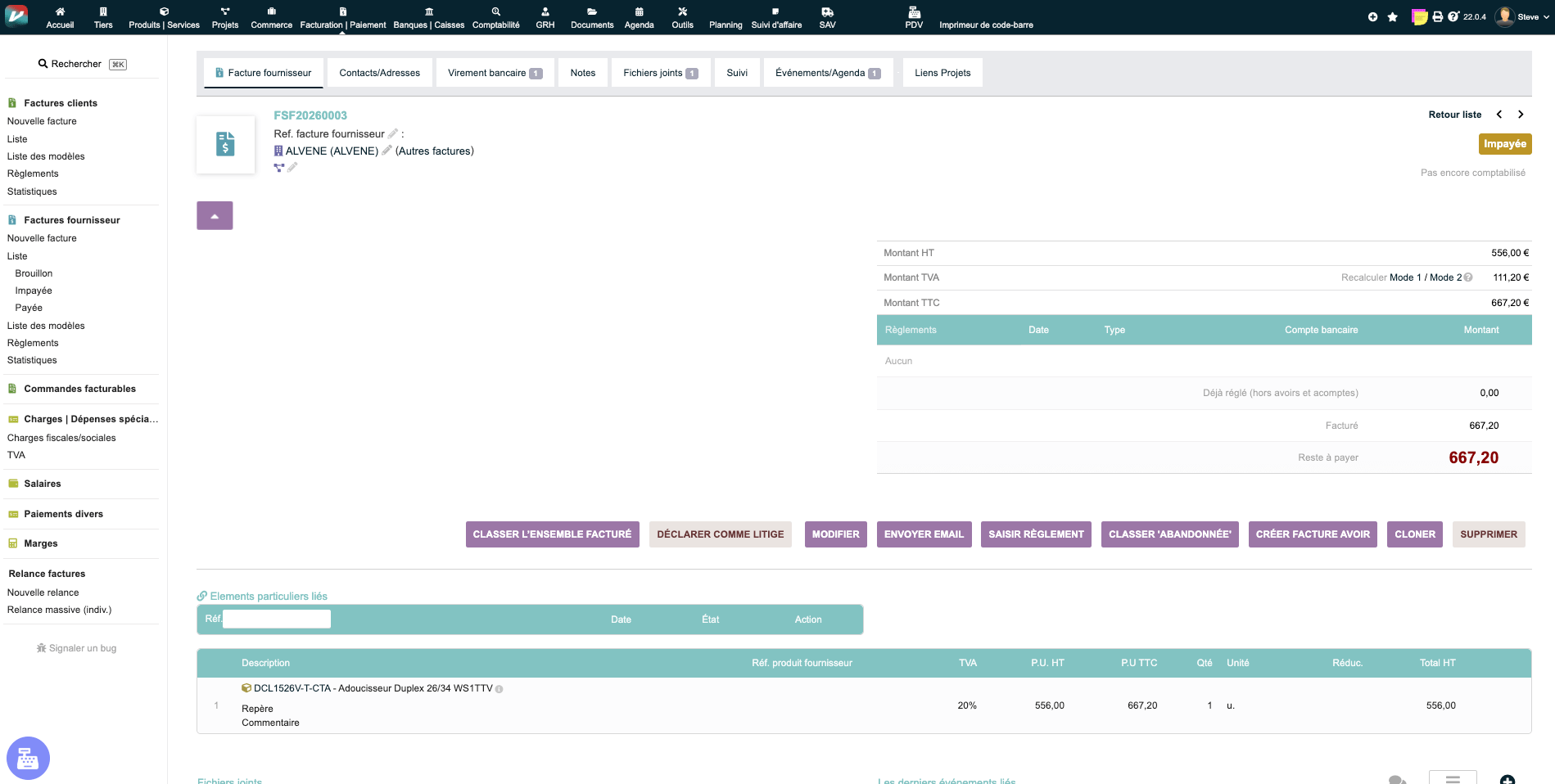
Task: Edit supplier invoice reference with pencil icon
Action: pyautogui.click(x=392, y=133)
